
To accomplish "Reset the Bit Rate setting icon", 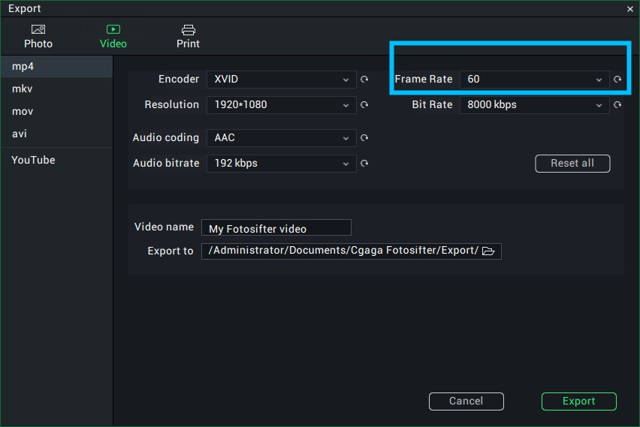I will (617, 105).
